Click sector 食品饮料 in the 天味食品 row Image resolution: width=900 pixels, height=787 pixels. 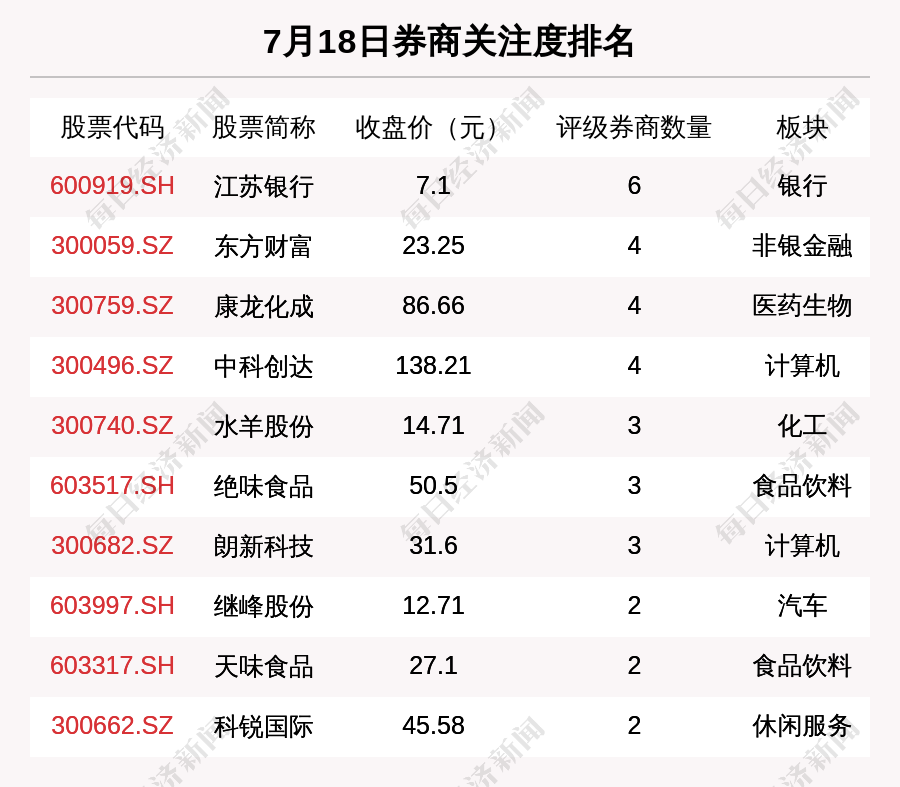coord(802,667)
